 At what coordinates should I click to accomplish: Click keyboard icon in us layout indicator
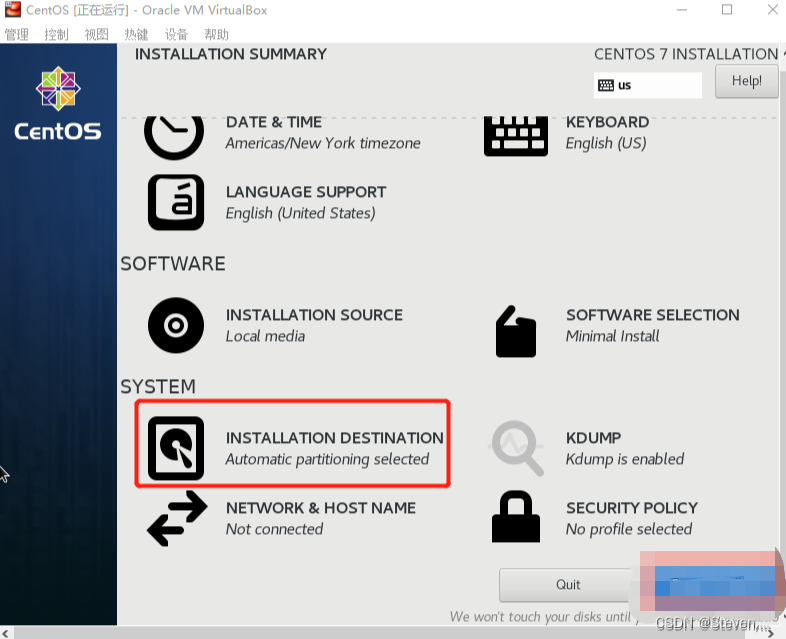click(x=606, y=85)
